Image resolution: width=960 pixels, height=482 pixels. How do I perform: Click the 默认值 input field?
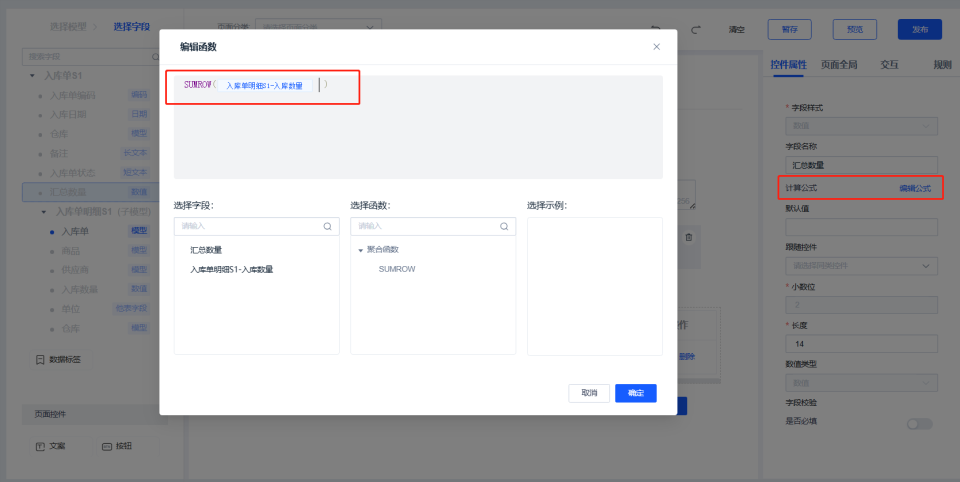click(x=861, y=227)
